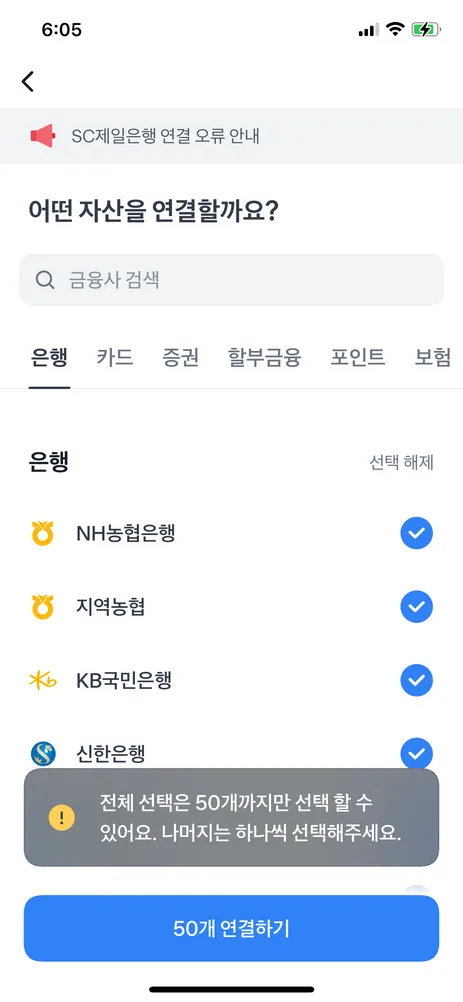Viewport: 463px width, 1002px height.
Task: Tap 선택 해제 to deselect all
Action: click(x=402, y=463)
